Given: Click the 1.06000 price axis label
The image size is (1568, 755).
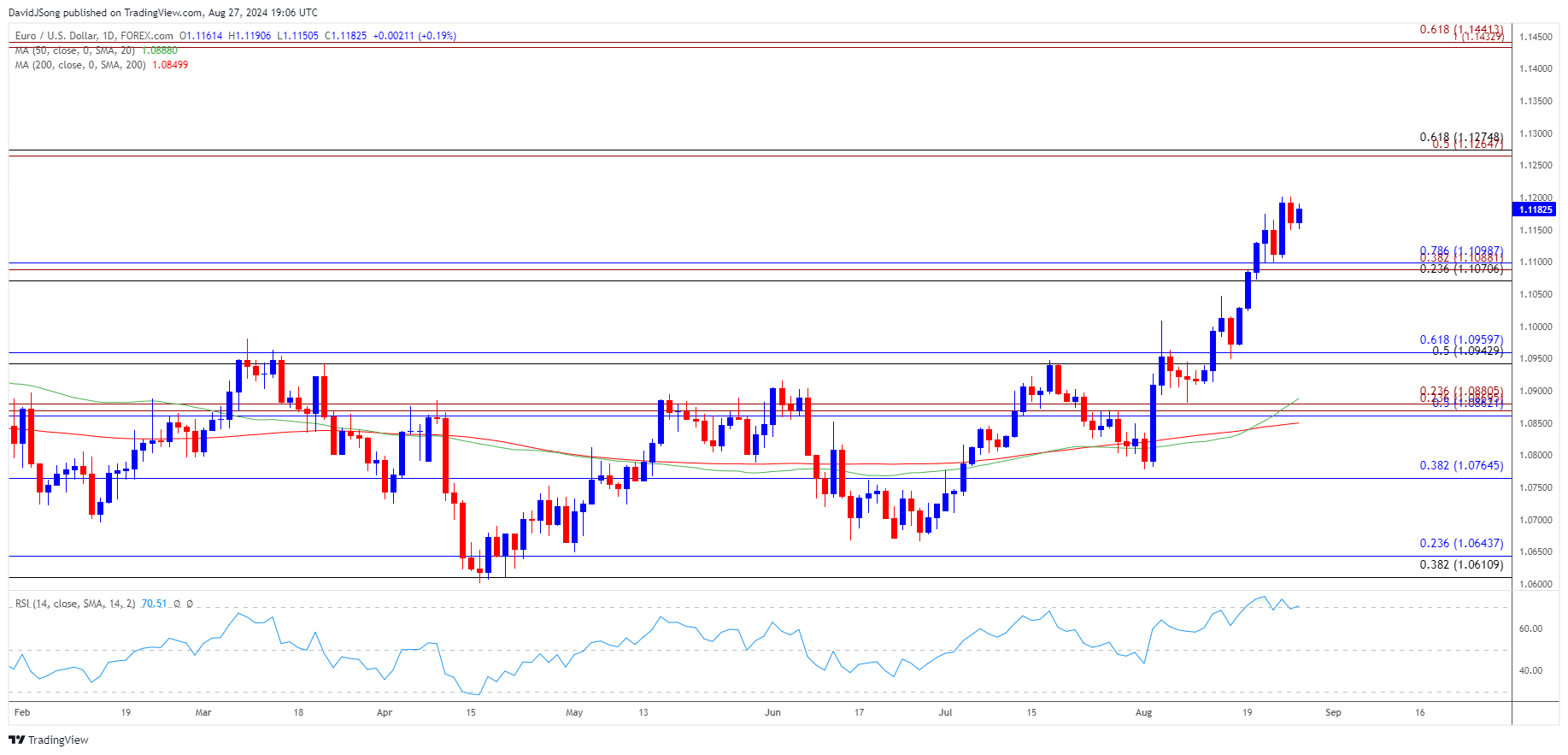Looking at the screenshot, I should [1536, 584].
